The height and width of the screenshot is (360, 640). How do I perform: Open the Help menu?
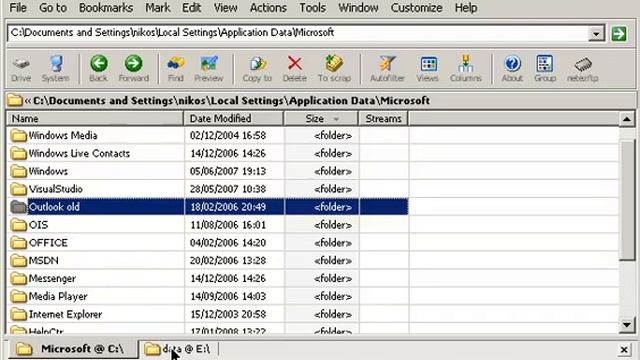(x=466, y=8)
